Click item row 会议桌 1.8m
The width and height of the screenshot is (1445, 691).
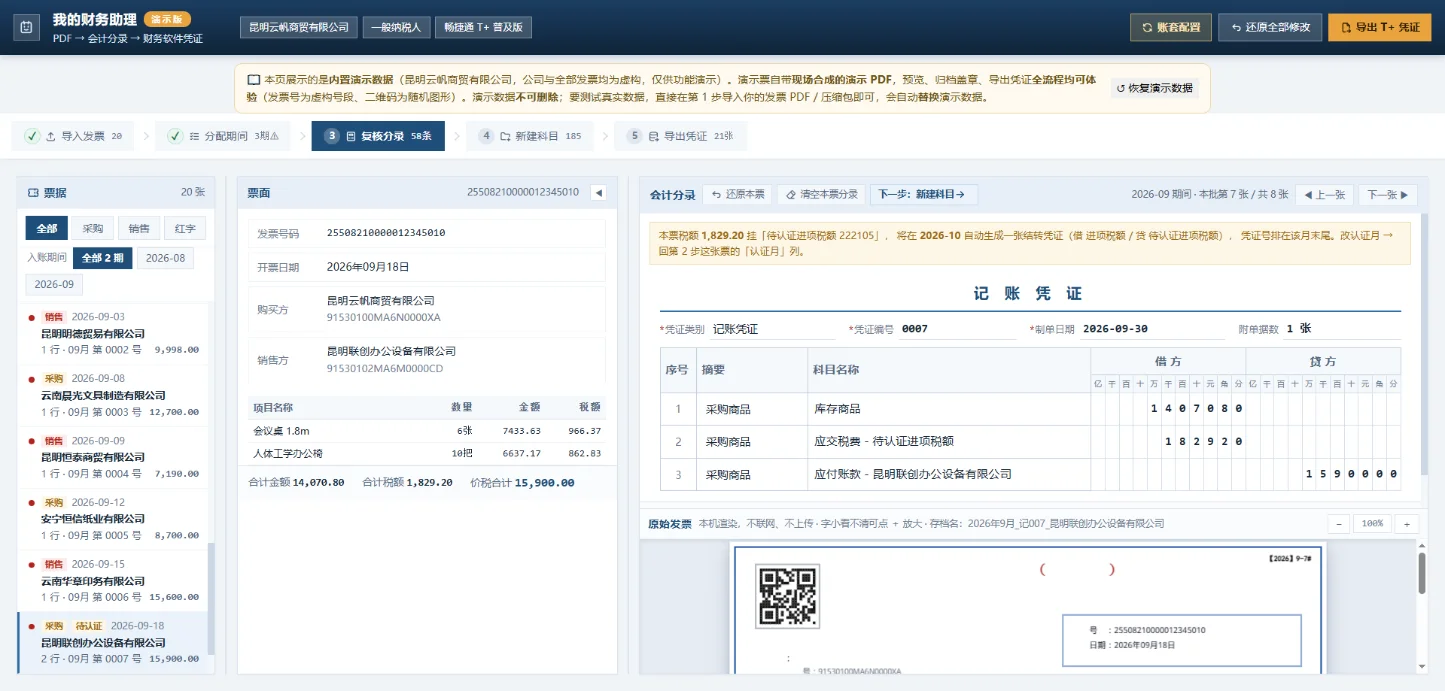[427, 431]
